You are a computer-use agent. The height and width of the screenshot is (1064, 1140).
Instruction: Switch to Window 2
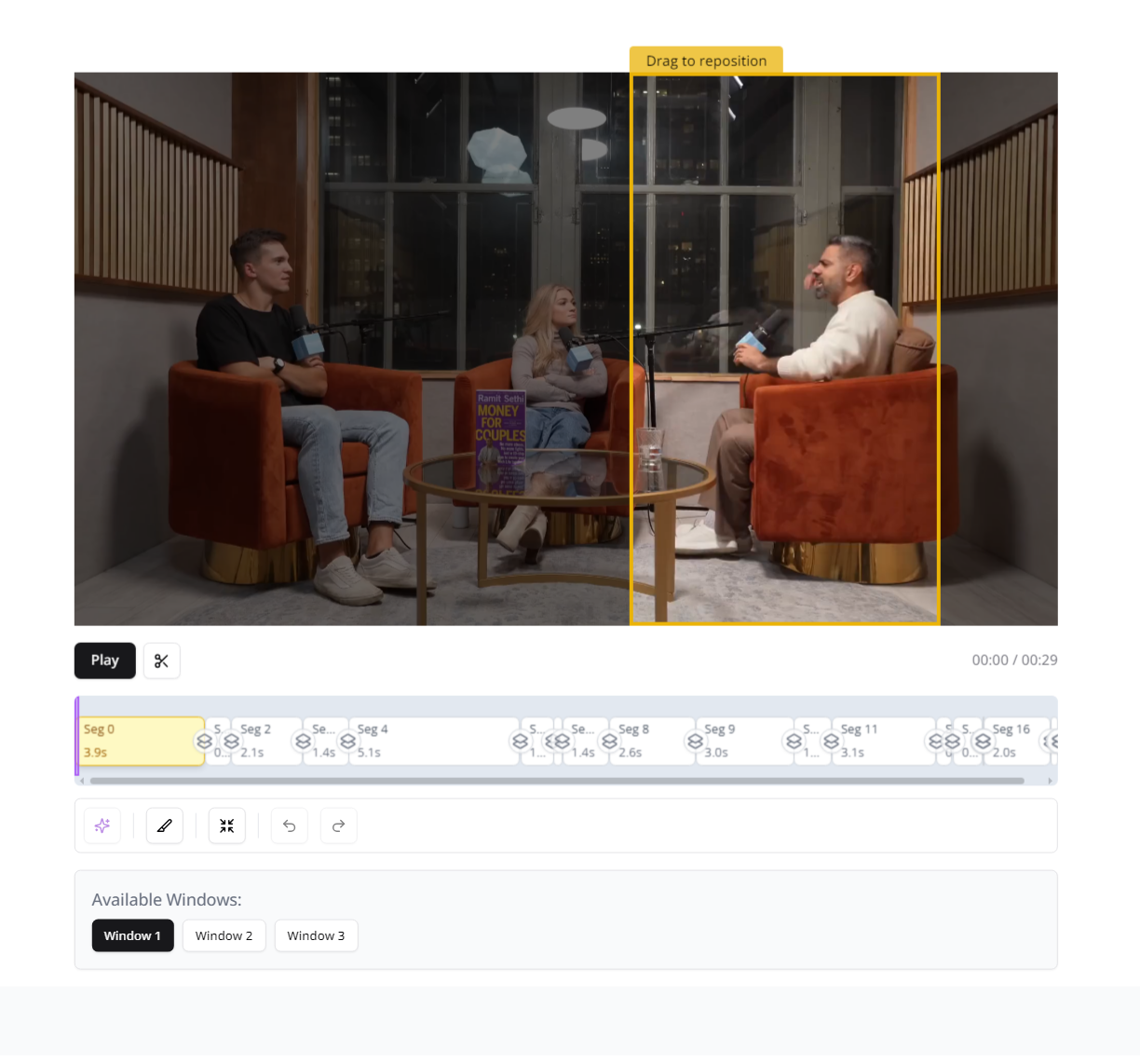click(224, 935)
